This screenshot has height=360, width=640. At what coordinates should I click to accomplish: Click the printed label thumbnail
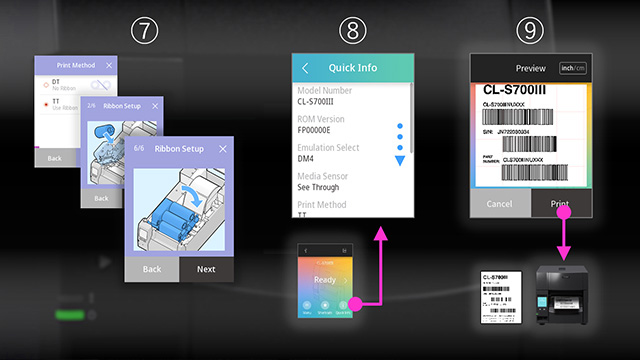click(501, 298)
